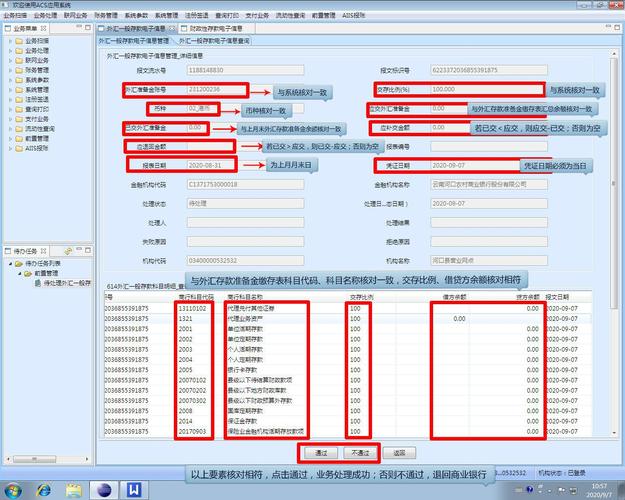Collapse the 前置管理 node under 待办任务列表
The width and height of the screenshot is (625, 500).
coord(19,273)
